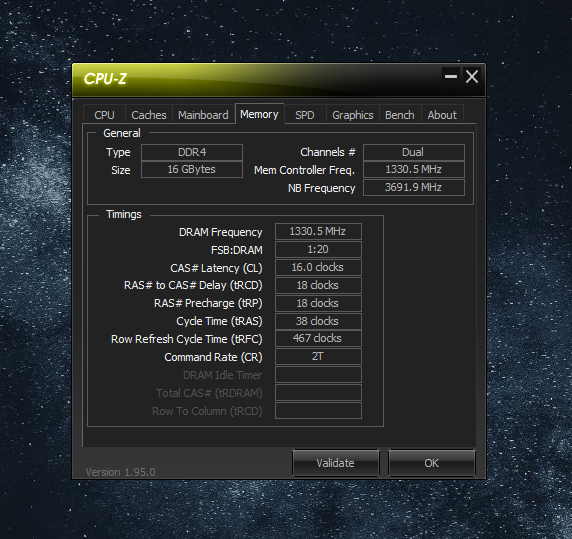Select the DRAM Frequency 1330.5 MHz value

pyautogui.click(x=318, y=232)
